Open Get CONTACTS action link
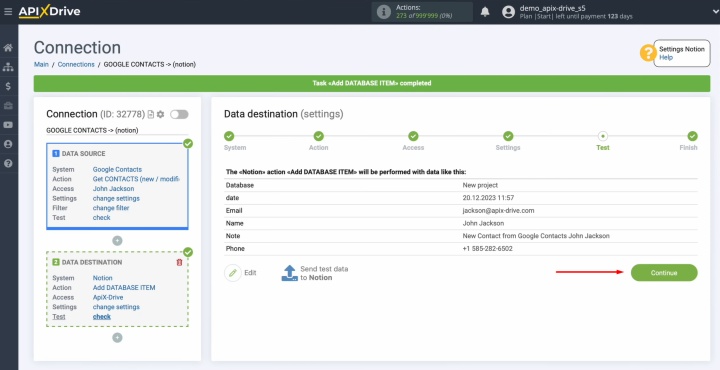 point(136,179)
